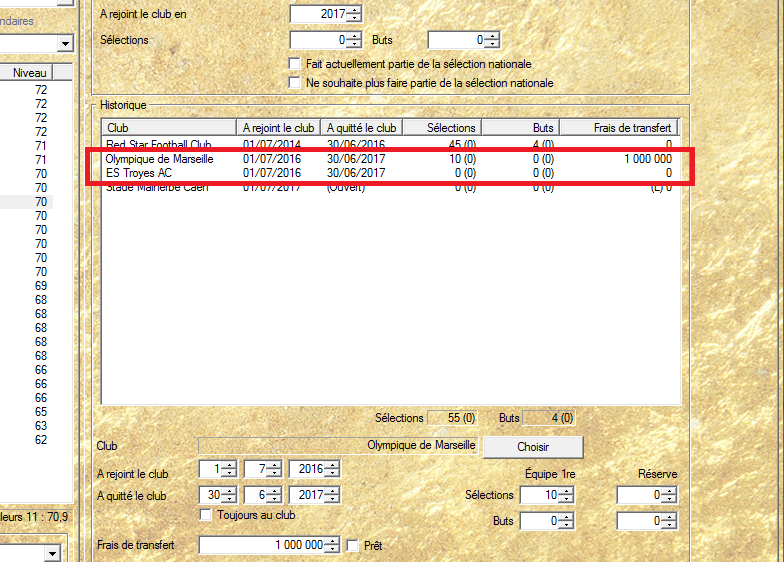784x562 pixels.
Task: Sort by 'A quitté le club' column header
Action: click(x=362, y=128)
